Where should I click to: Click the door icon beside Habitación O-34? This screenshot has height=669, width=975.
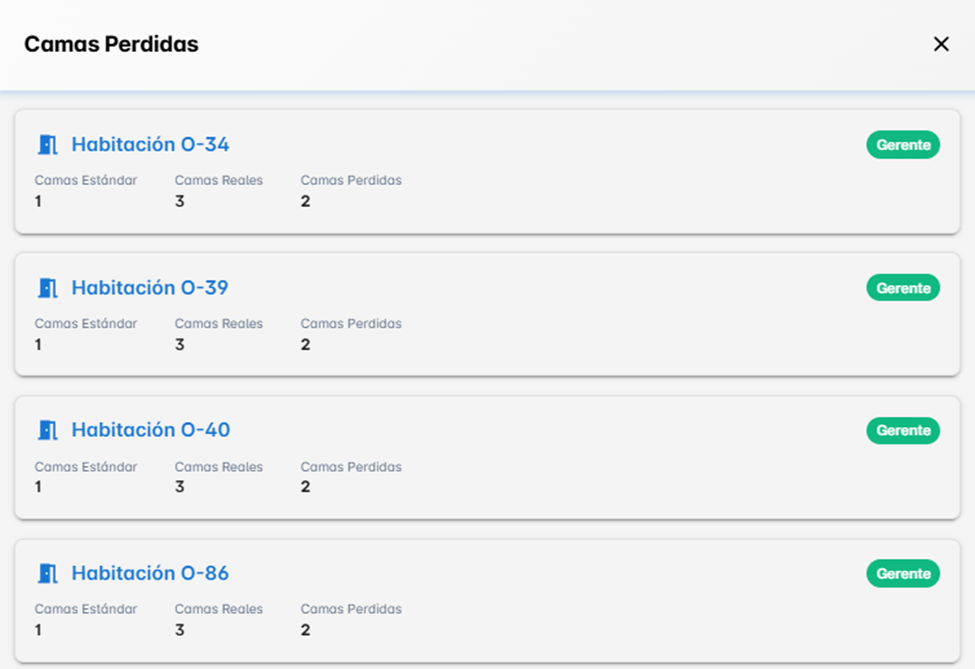[x=47, y=145]
